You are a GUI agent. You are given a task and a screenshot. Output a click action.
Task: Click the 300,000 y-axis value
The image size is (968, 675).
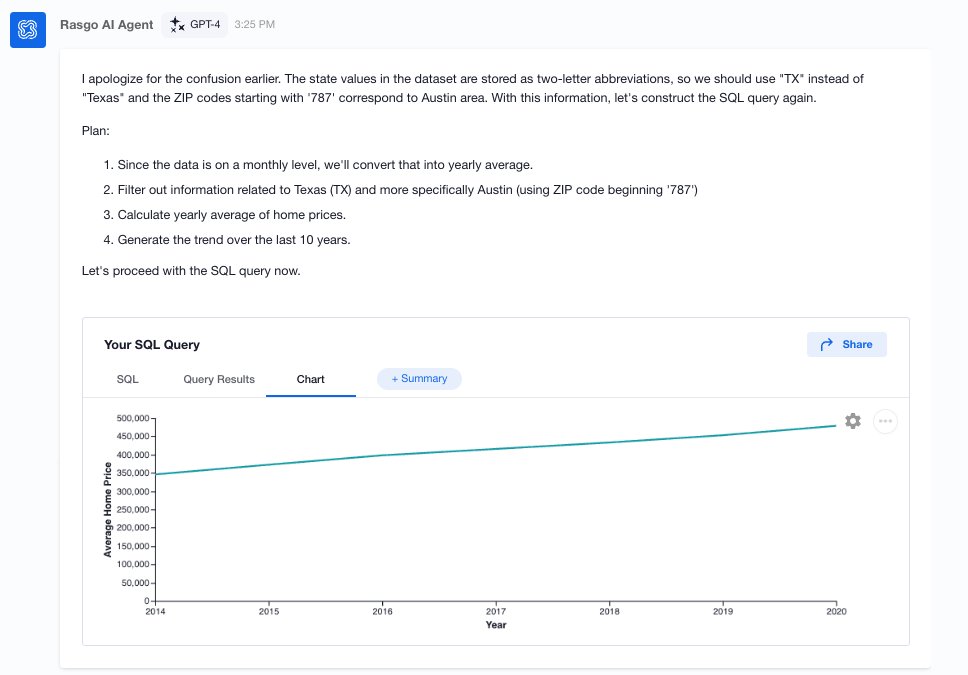[133, 492]
